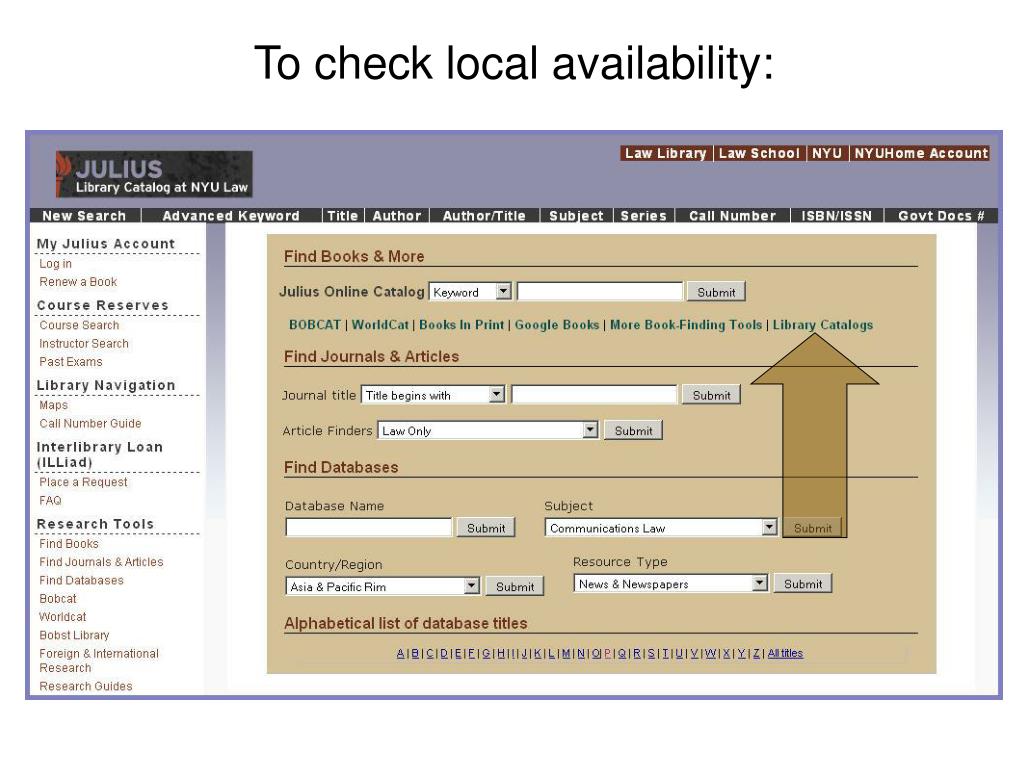Open the Law Library header link

click(x=665, y=153)
